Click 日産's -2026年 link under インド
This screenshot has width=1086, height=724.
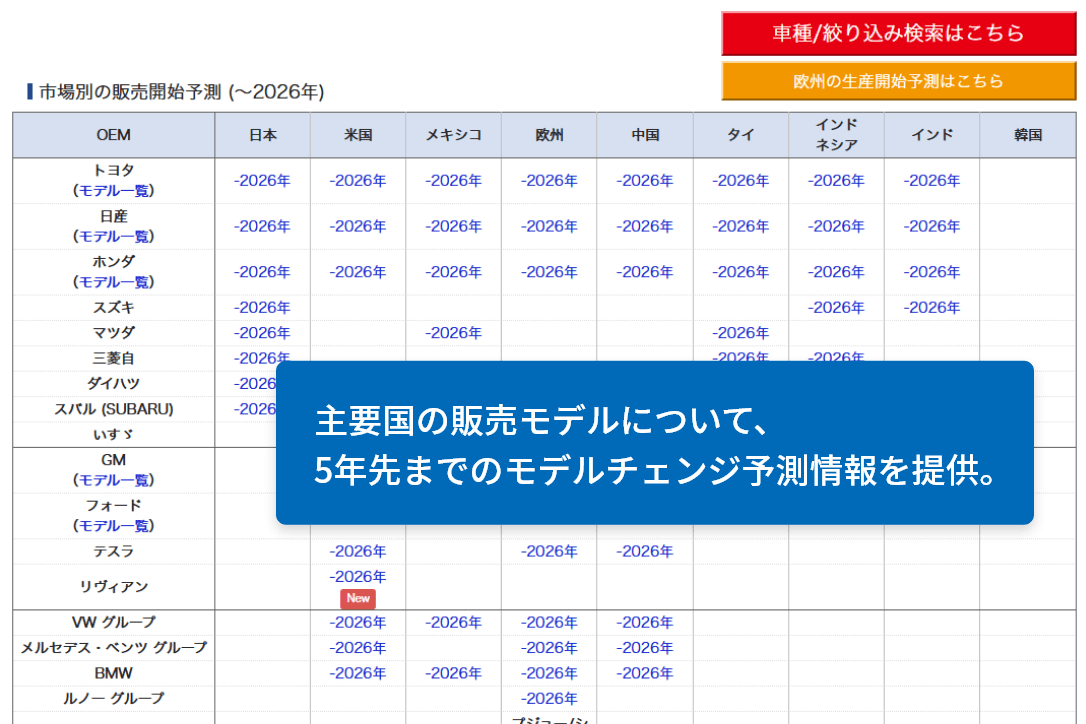click(932, 227)
